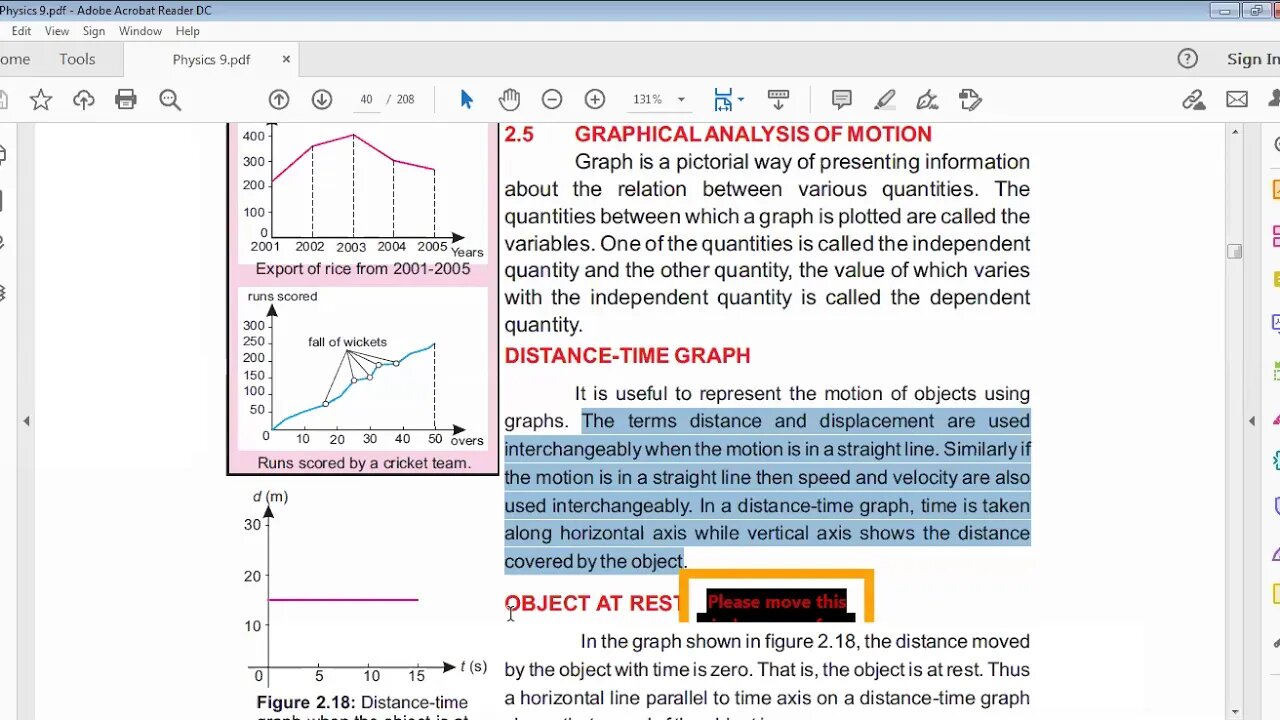Go to next page arrow

click(321, 99)
